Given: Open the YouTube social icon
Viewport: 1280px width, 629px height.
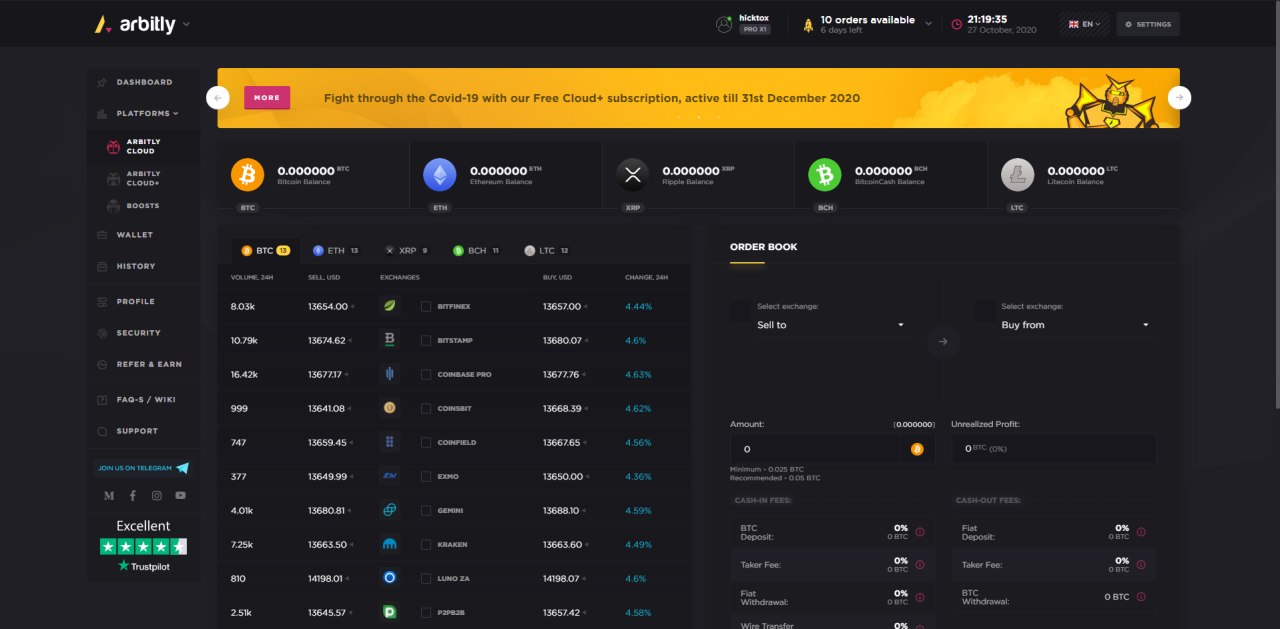Looking at the screenshot, I should [180, 496].
